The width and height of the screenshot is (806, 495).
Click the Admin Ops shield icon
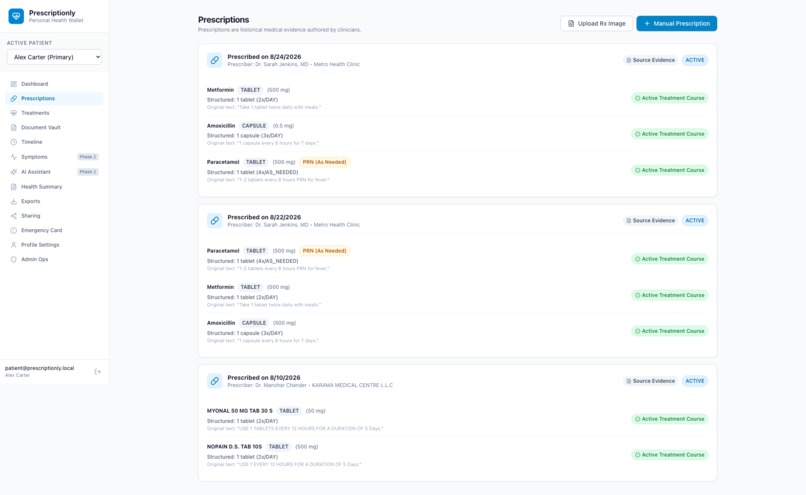[x=14, y=259]
